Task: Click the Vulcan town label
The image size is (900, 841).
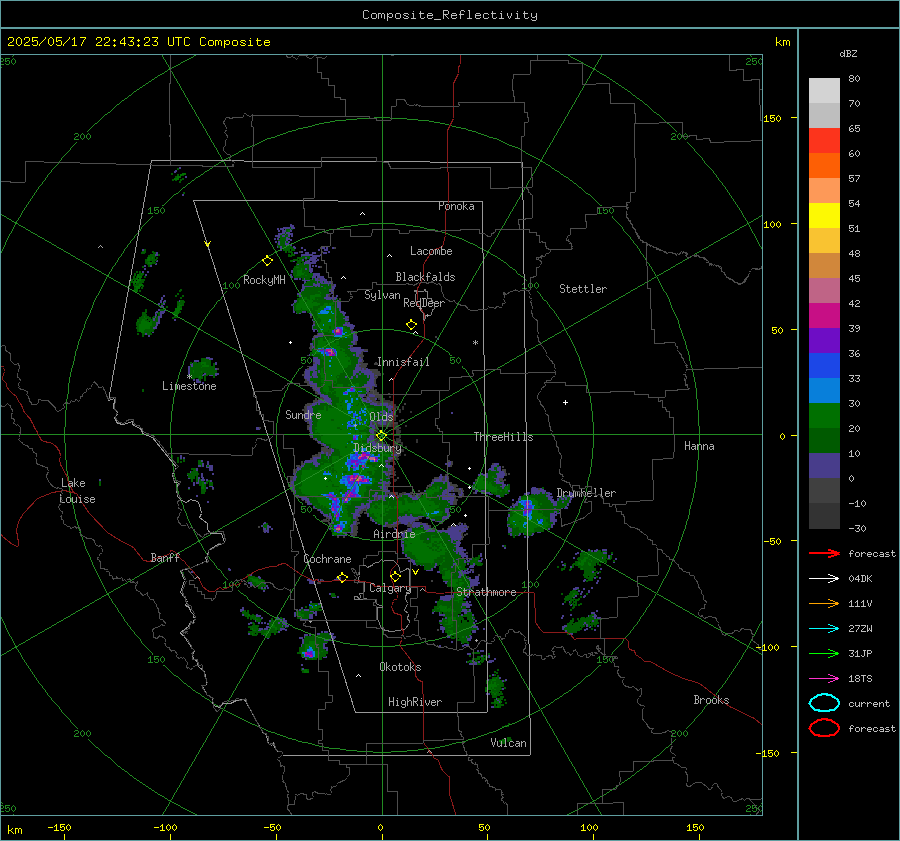Action: click(508, 743)
